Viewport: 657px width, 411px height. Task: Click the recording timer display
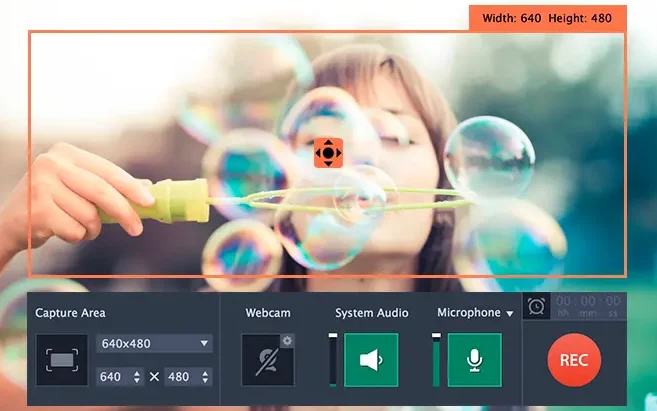click(589, 305)
